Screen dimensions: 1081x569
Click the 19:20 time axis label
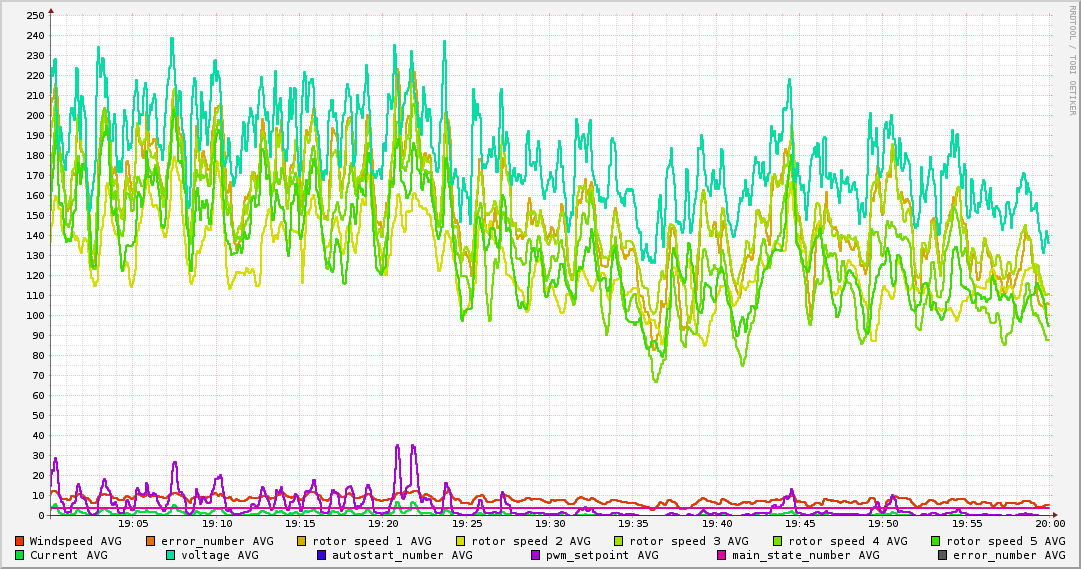click(384, 524)
